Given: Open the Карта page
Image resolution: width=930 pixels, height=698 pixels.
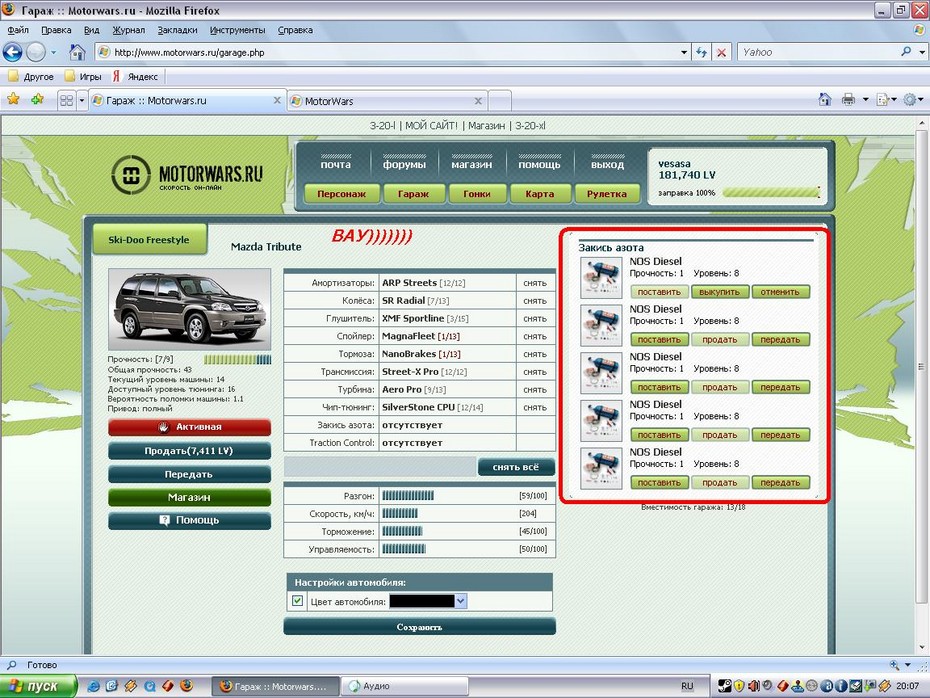Looking at the screenshot, I should coord(540,193).
